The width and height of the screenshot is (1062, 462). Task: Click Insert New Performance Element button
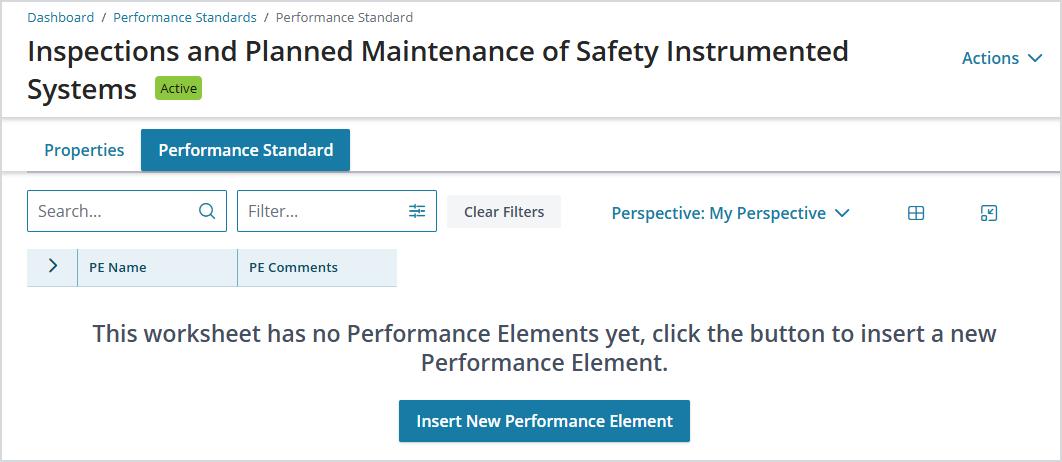pos(545,421)
